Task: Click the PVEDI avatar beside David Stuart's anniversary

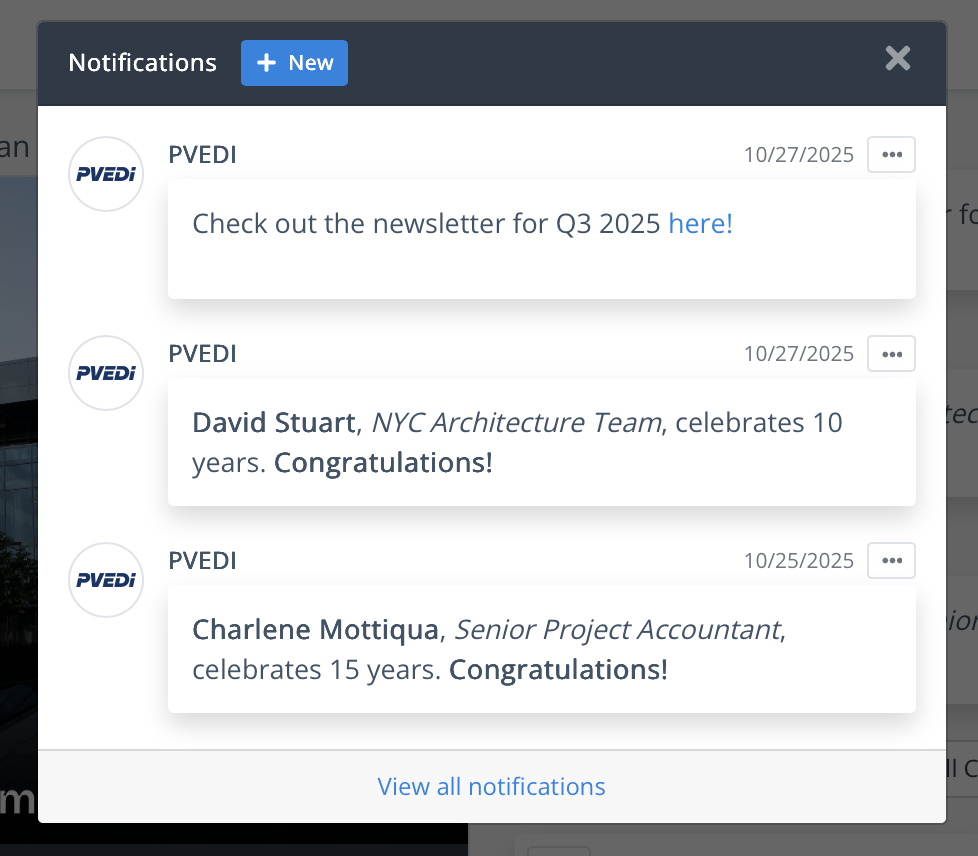Action: (x=106, y=373)
